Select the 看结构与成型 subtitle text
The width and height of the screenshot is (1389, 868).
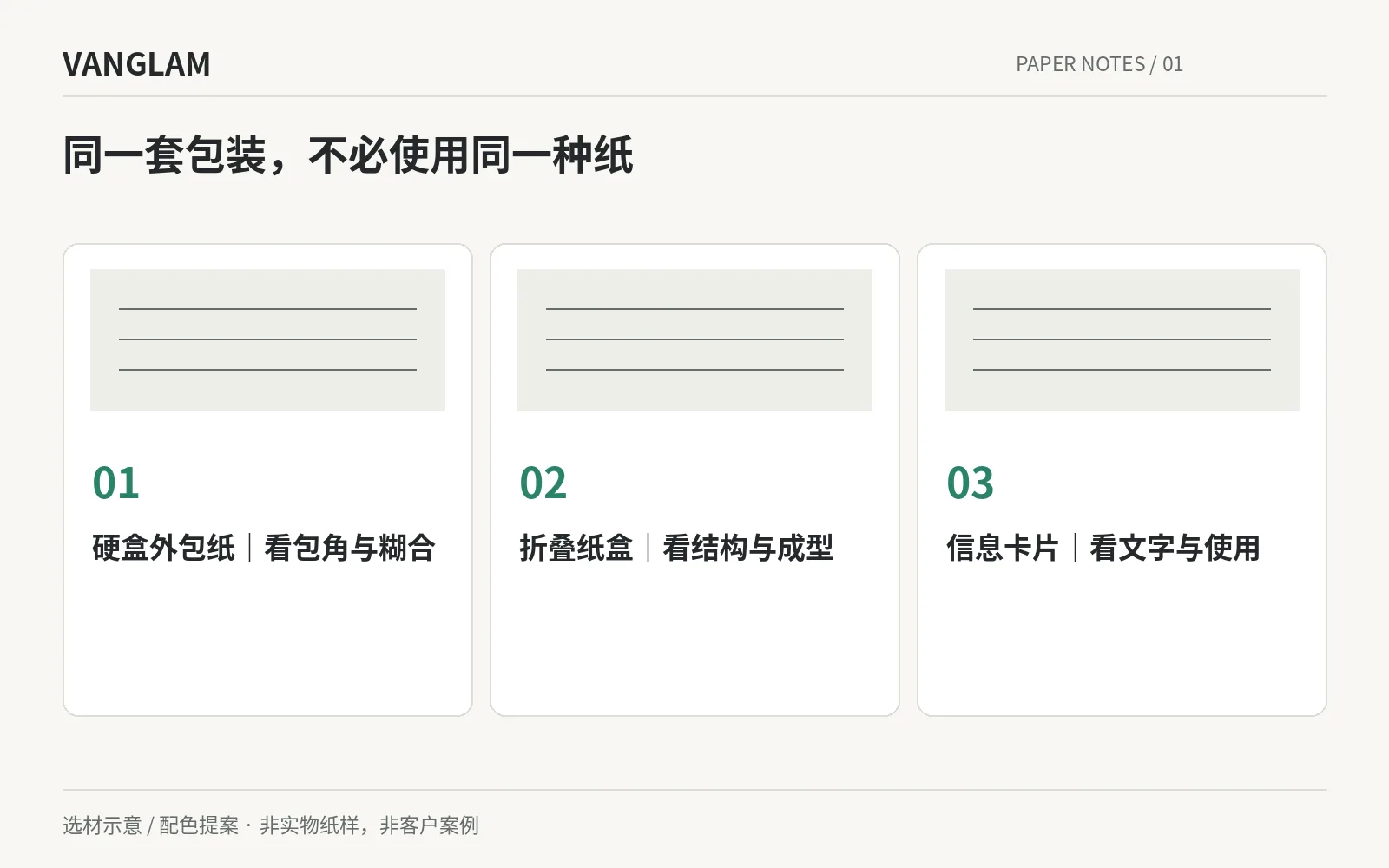(747, 548)
